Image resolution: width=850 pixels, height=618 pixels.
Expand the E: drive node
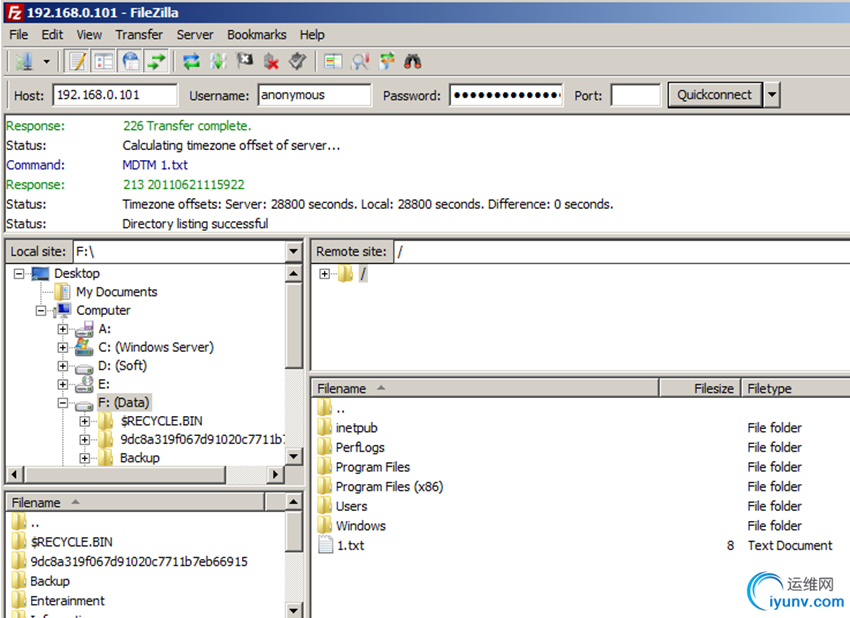(63, 384)
